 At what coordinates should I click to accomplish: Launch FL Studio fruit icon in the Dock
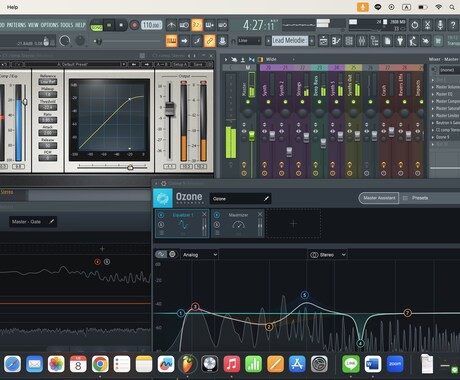pyautogui.click(x=188, y=364)
